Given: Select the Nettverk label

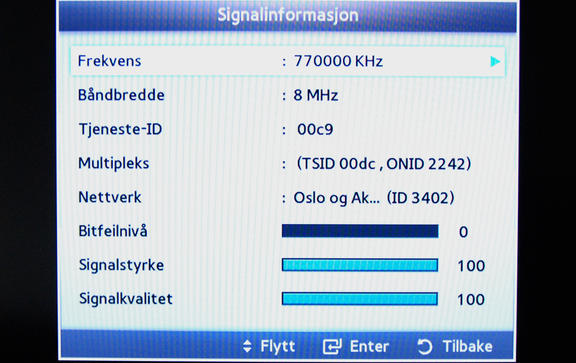Looking at the screenshot, I should (x=110, y=197).
